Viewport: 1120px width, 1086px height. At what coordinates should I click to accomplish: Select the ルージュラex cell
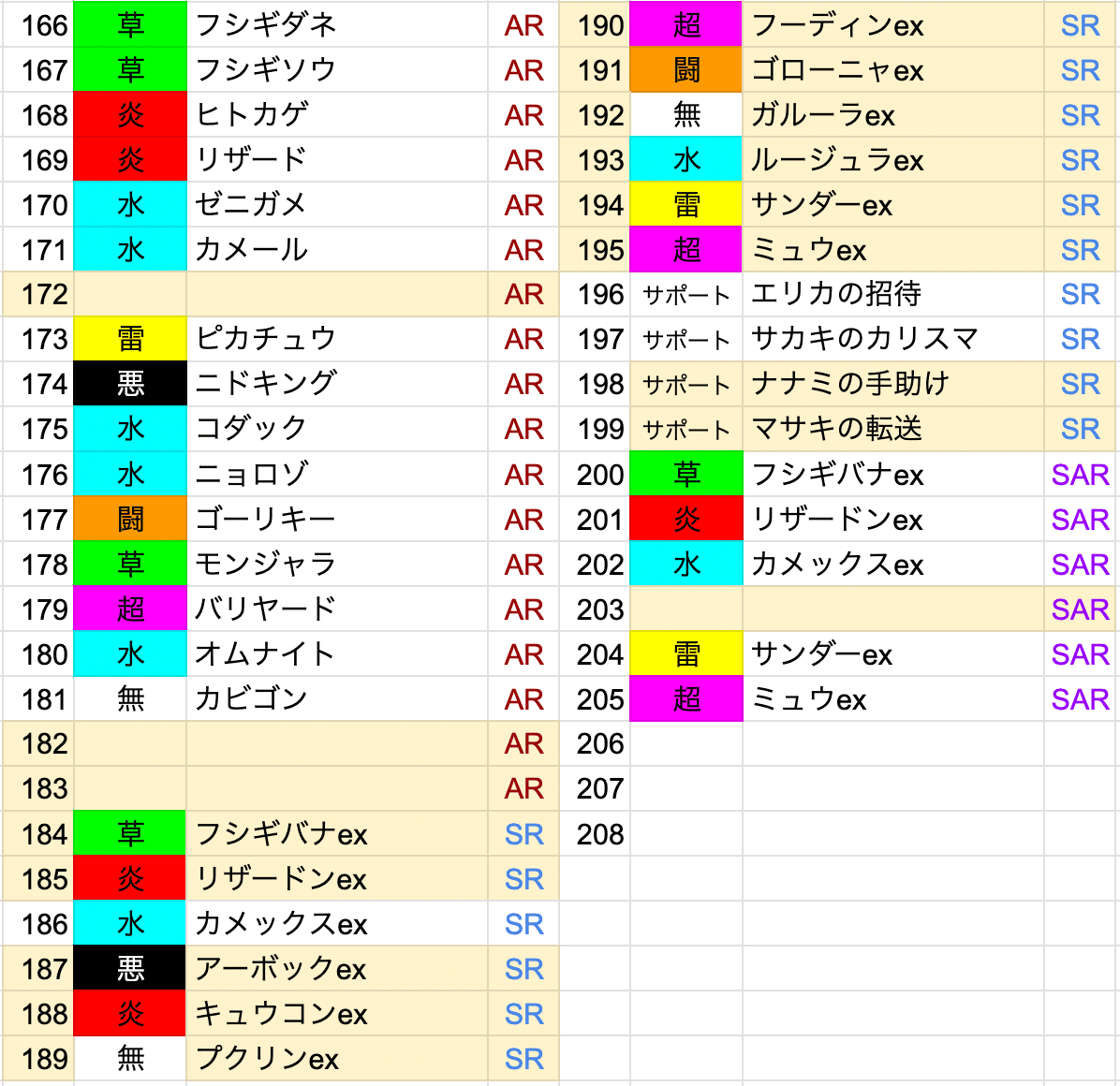pyautogui.click(x=892, y=160)
